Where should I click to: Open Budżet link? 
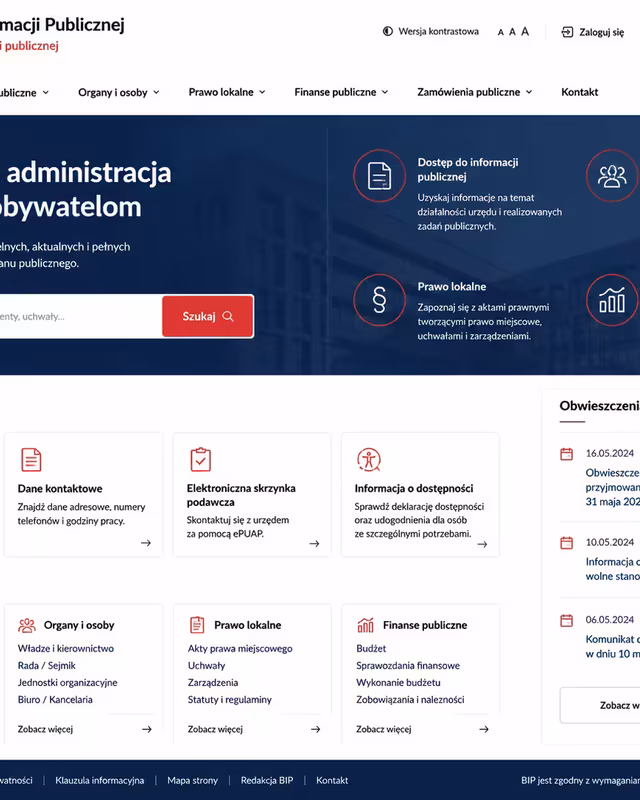(371, 648)
